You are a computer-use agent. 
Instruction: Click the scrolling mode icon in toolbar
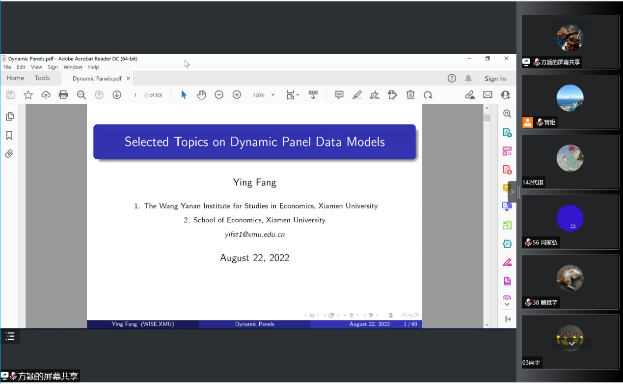(x=313, y=95)
